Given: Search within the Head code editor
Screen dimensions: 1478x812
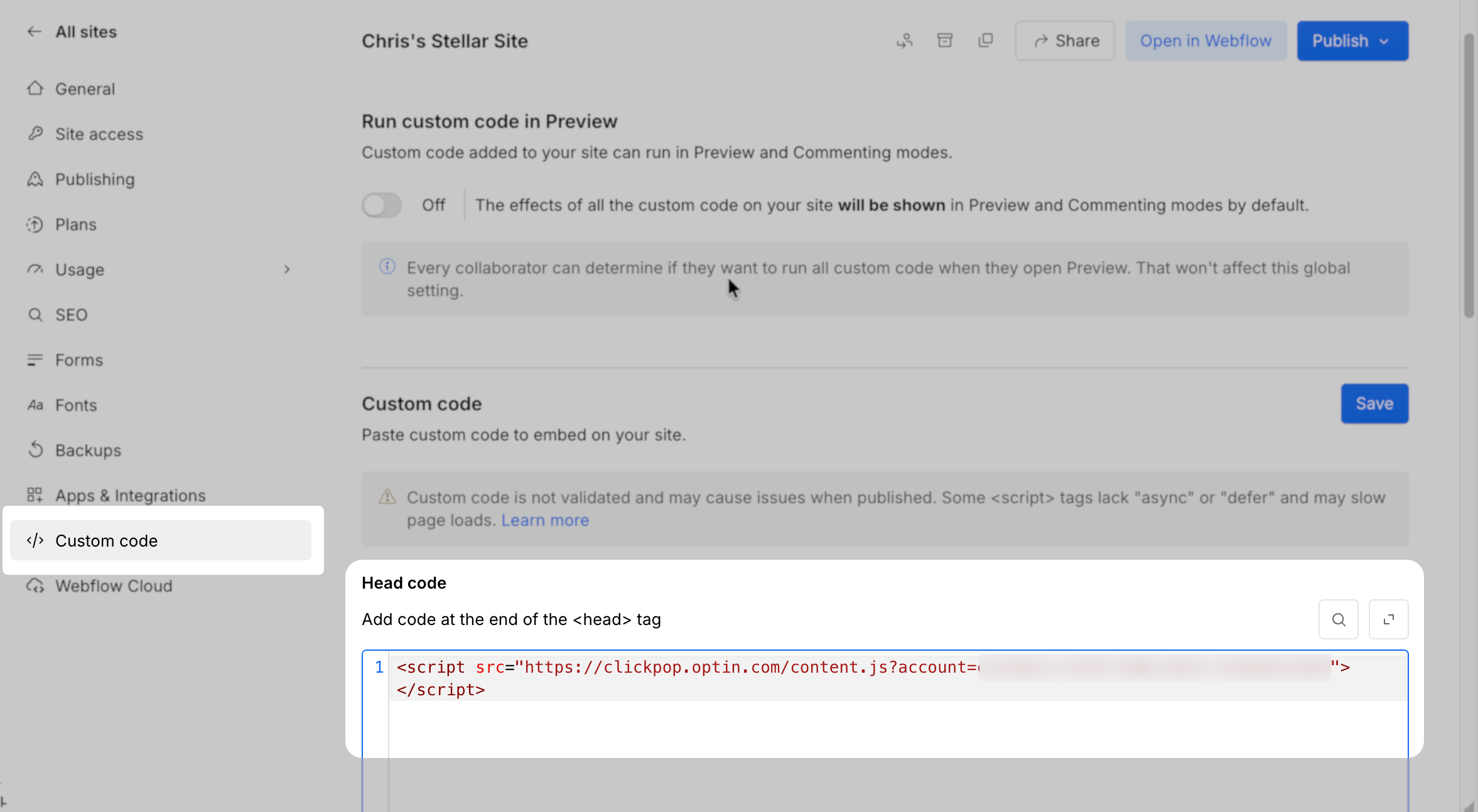Looking at the screenshot, I should 1339,619.
